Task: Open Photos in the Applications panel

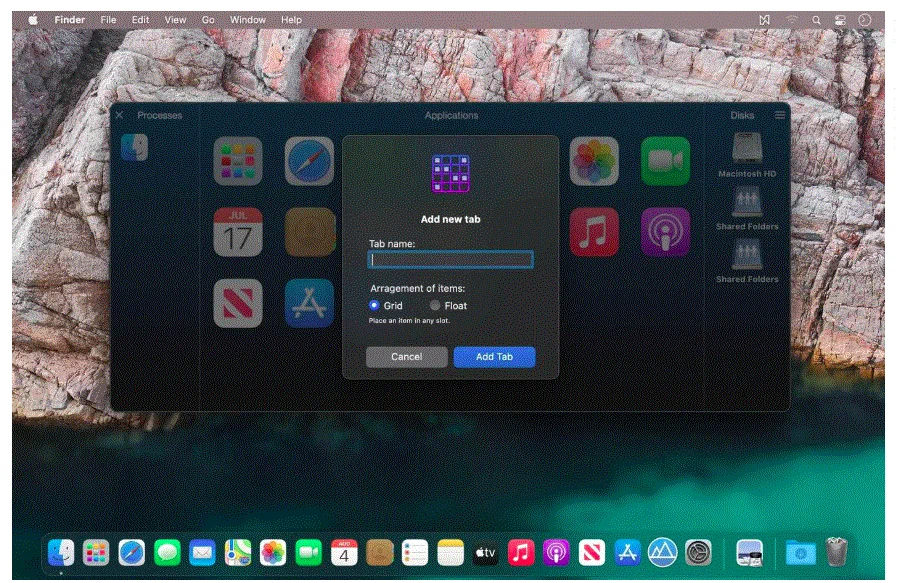Action: (x=594, y=161)
